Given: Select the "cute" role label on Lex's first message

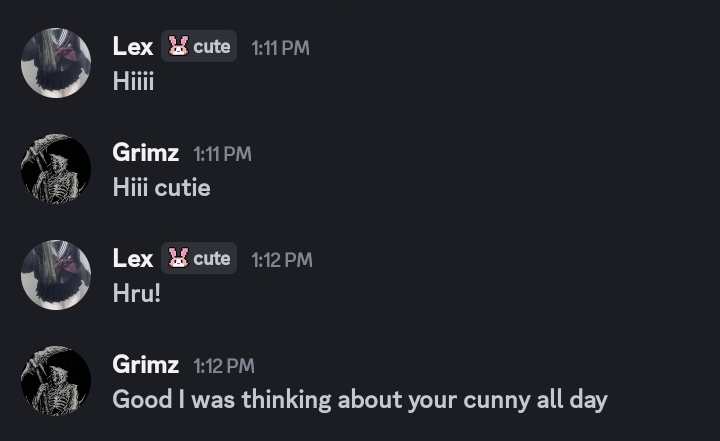Looking at the screenshot, I should [212, 46].
